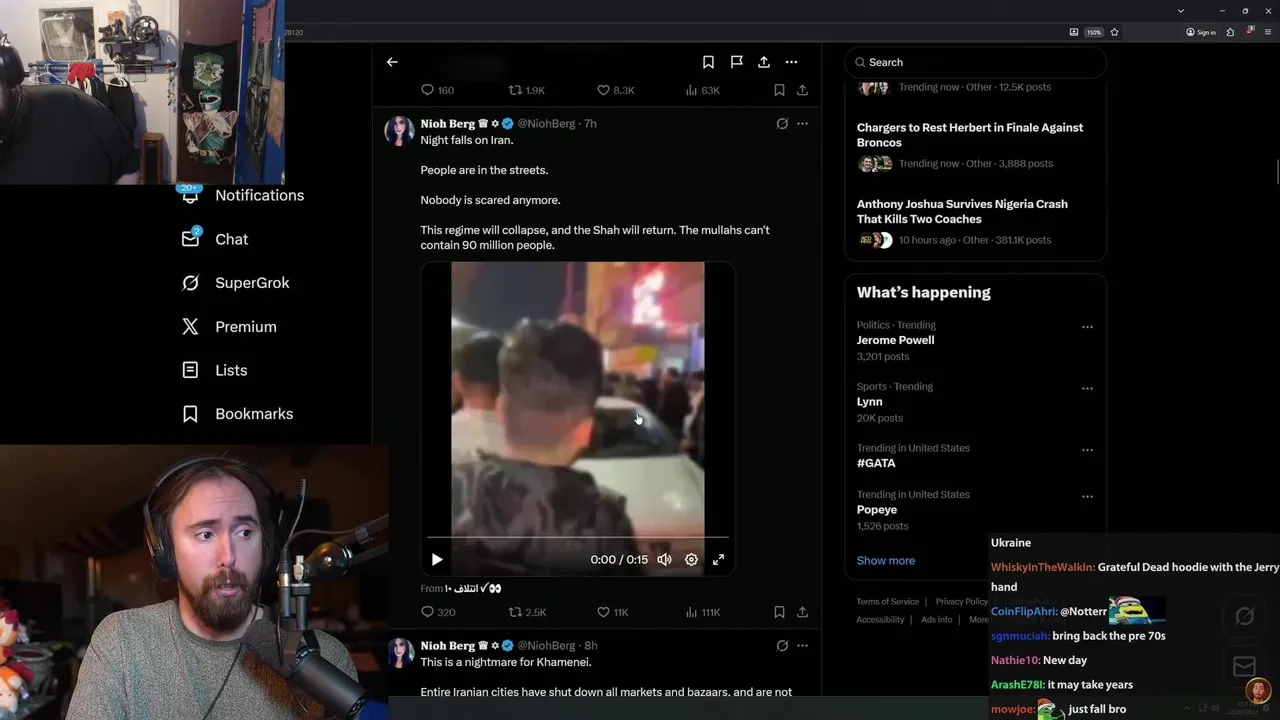
Task: Open options for Lynn trend
Action: tap(1087, 389)
